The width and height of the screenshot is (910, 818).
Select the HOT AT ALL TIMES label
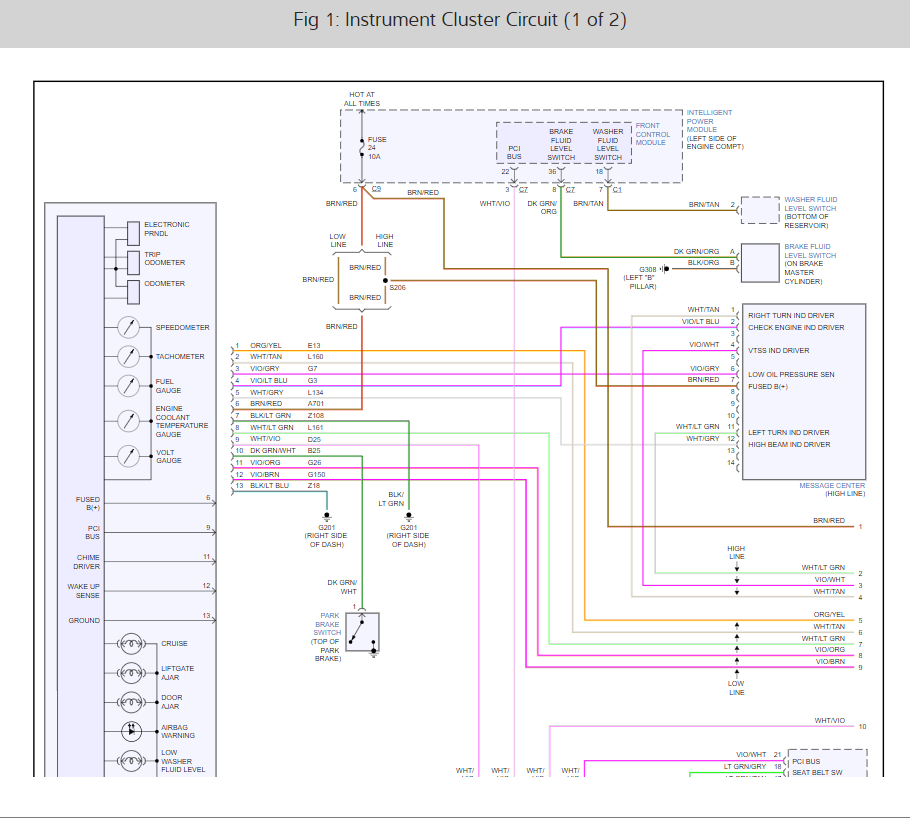(362, 99)
